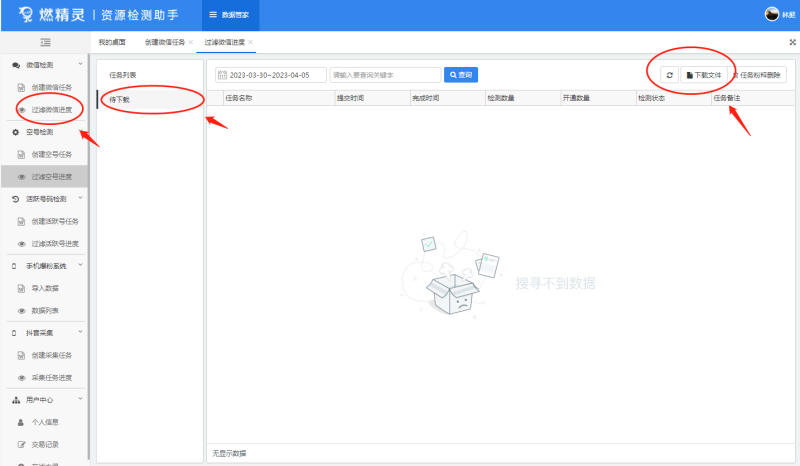
Task: Click the refresh icon beside 下载文件
Action: click(x=669, y=75)
